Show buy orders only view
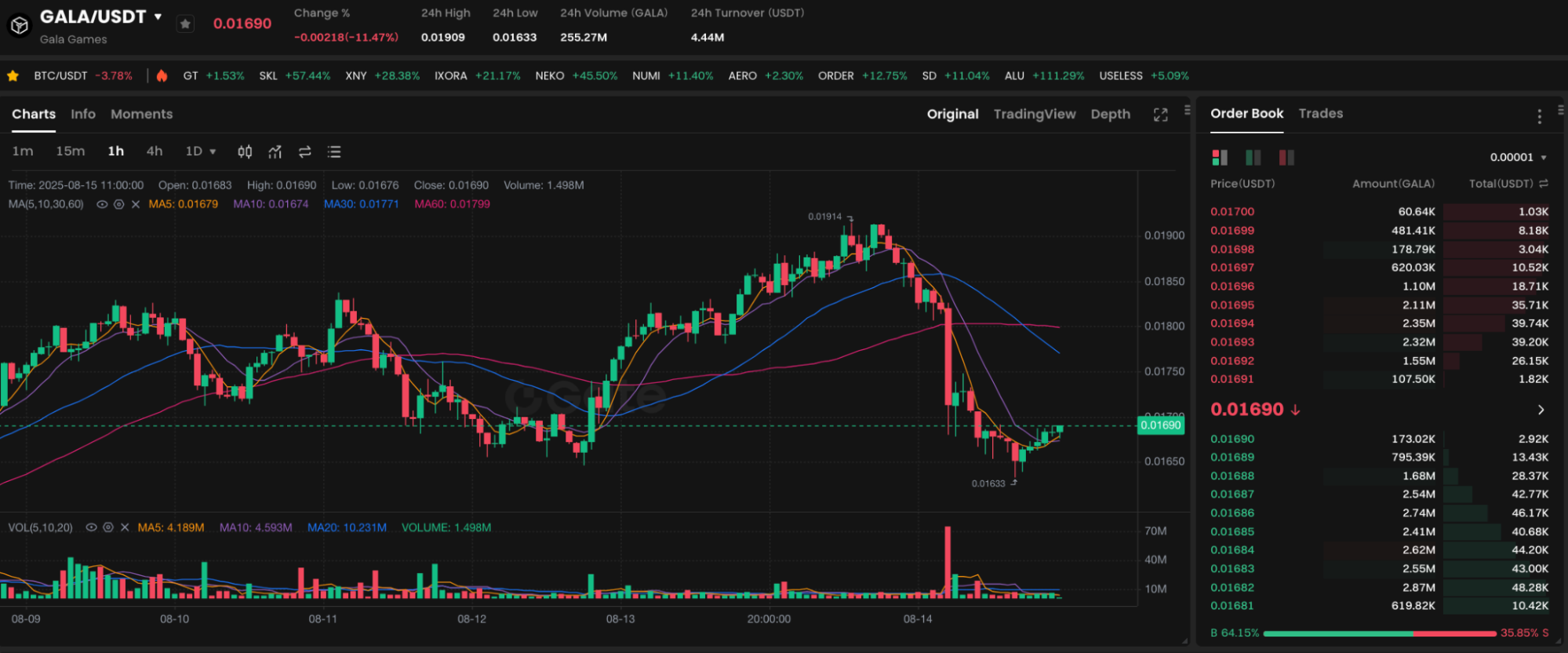This screenshot has width=1568, height=653. coord(1253,158)
